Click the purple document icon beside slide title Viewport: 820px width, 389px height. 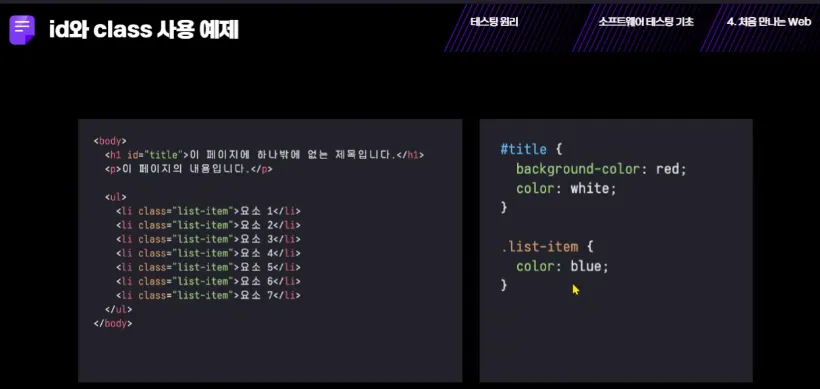22,30
